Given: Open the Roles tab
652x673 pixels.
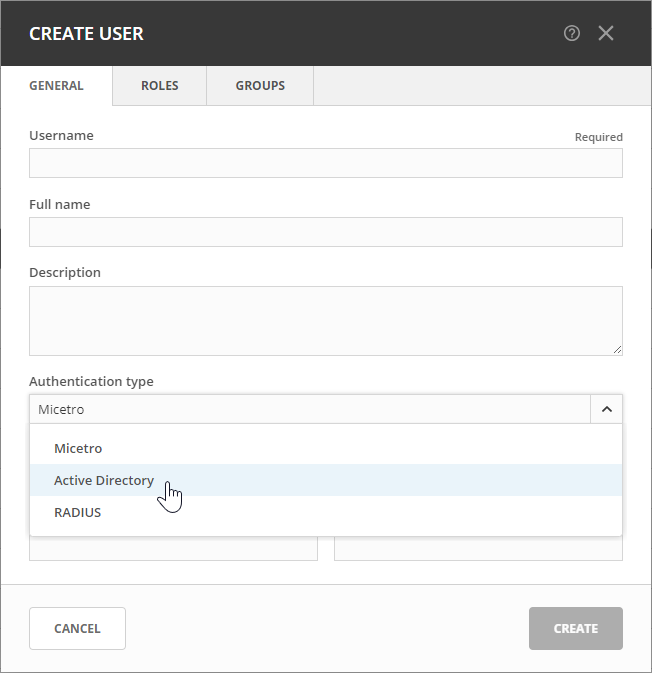Looking at the screenshot, I should click(160, 86).
